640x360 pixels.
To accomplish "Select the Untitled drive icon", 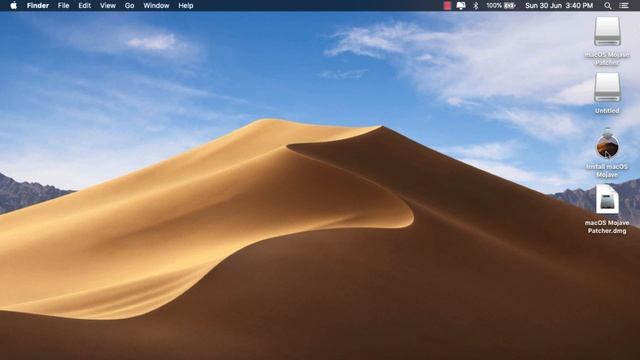I will (607, 87).
